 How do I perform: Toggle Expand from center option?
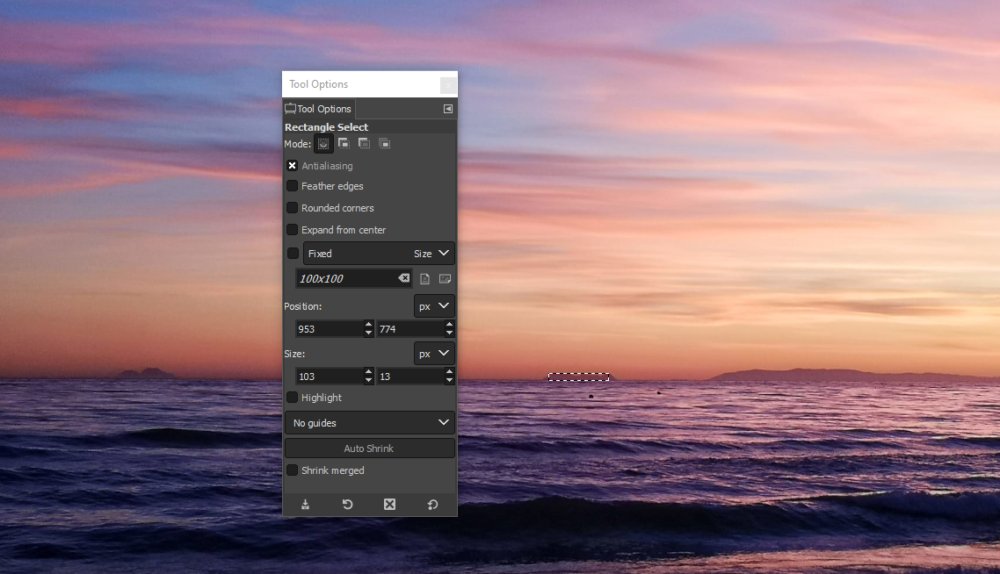tap(292, 230)
